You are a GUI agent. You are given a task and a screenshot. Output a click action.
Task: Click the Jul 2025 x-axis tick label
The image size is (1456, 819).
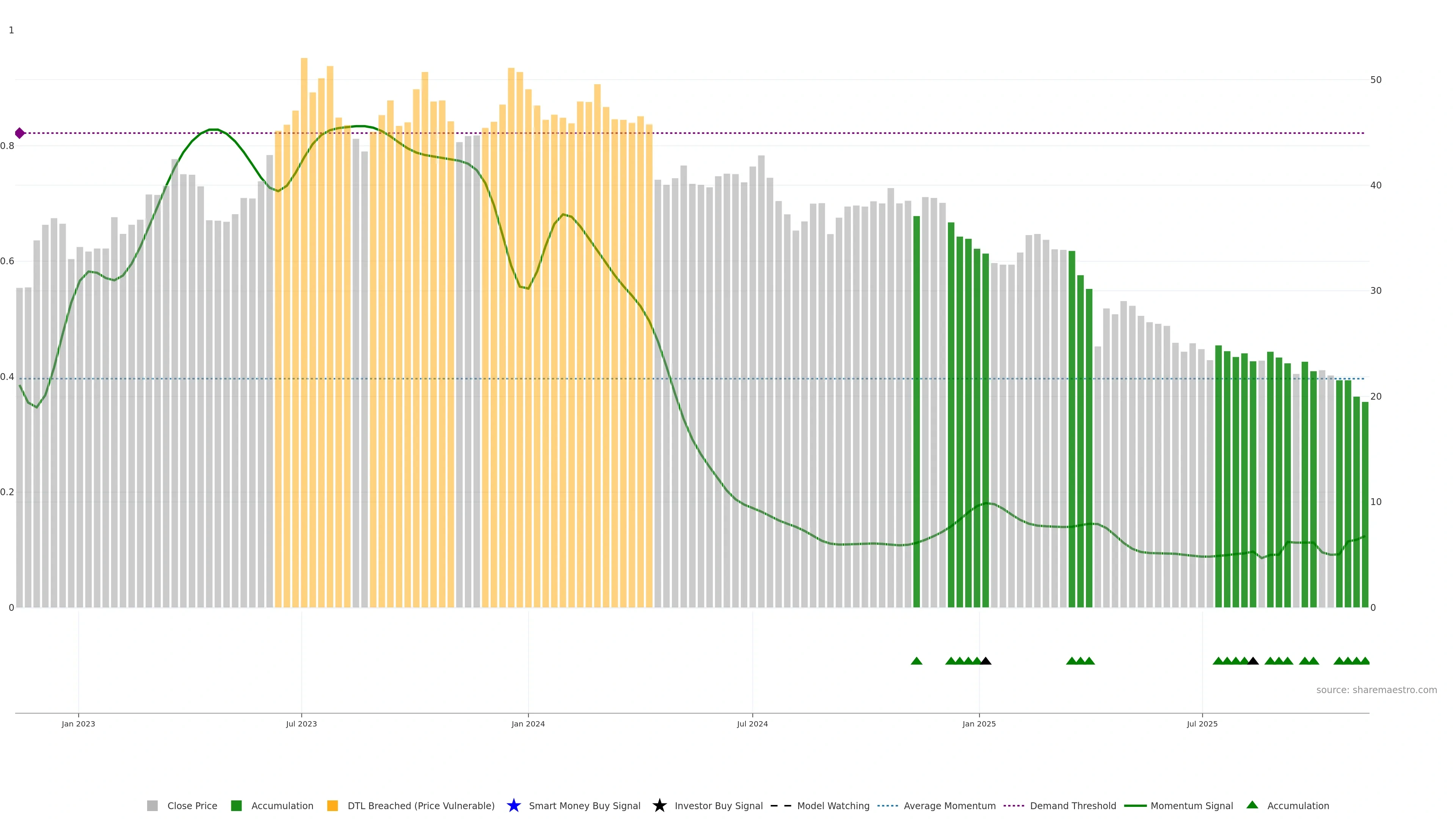[x=1202, y=724]
